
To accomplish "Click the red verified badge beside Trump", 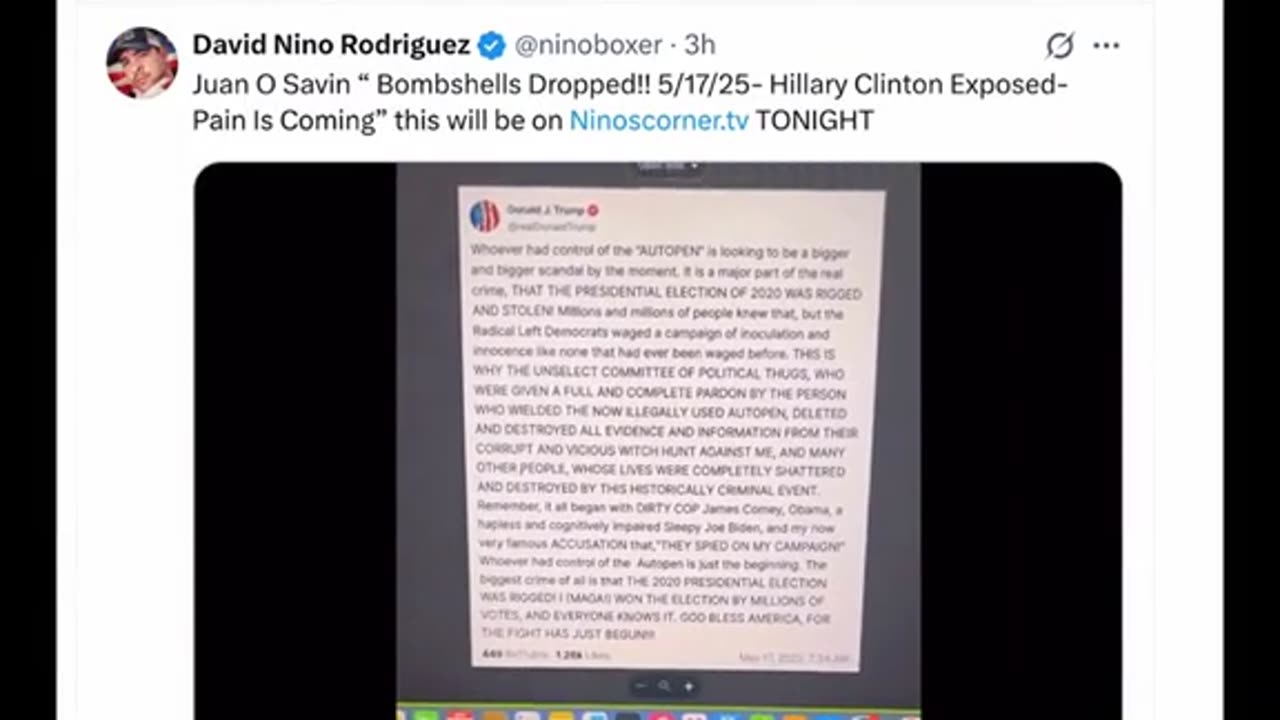I will pyautogui.click(x=593, y=210).
